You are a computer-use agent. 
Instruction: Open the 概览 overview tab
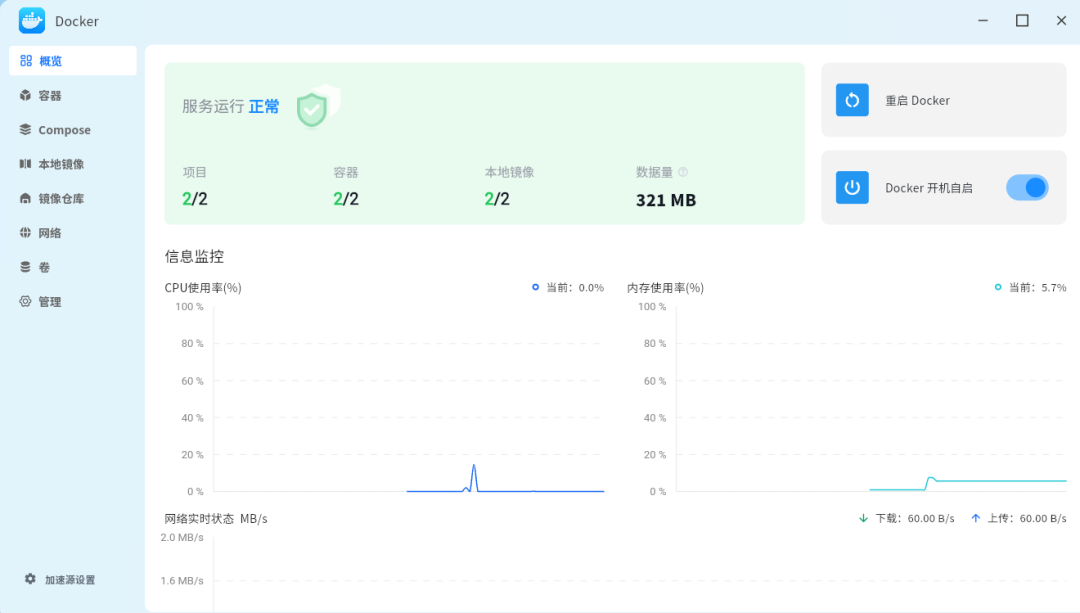pyautogui.click(x=72, y=61)
